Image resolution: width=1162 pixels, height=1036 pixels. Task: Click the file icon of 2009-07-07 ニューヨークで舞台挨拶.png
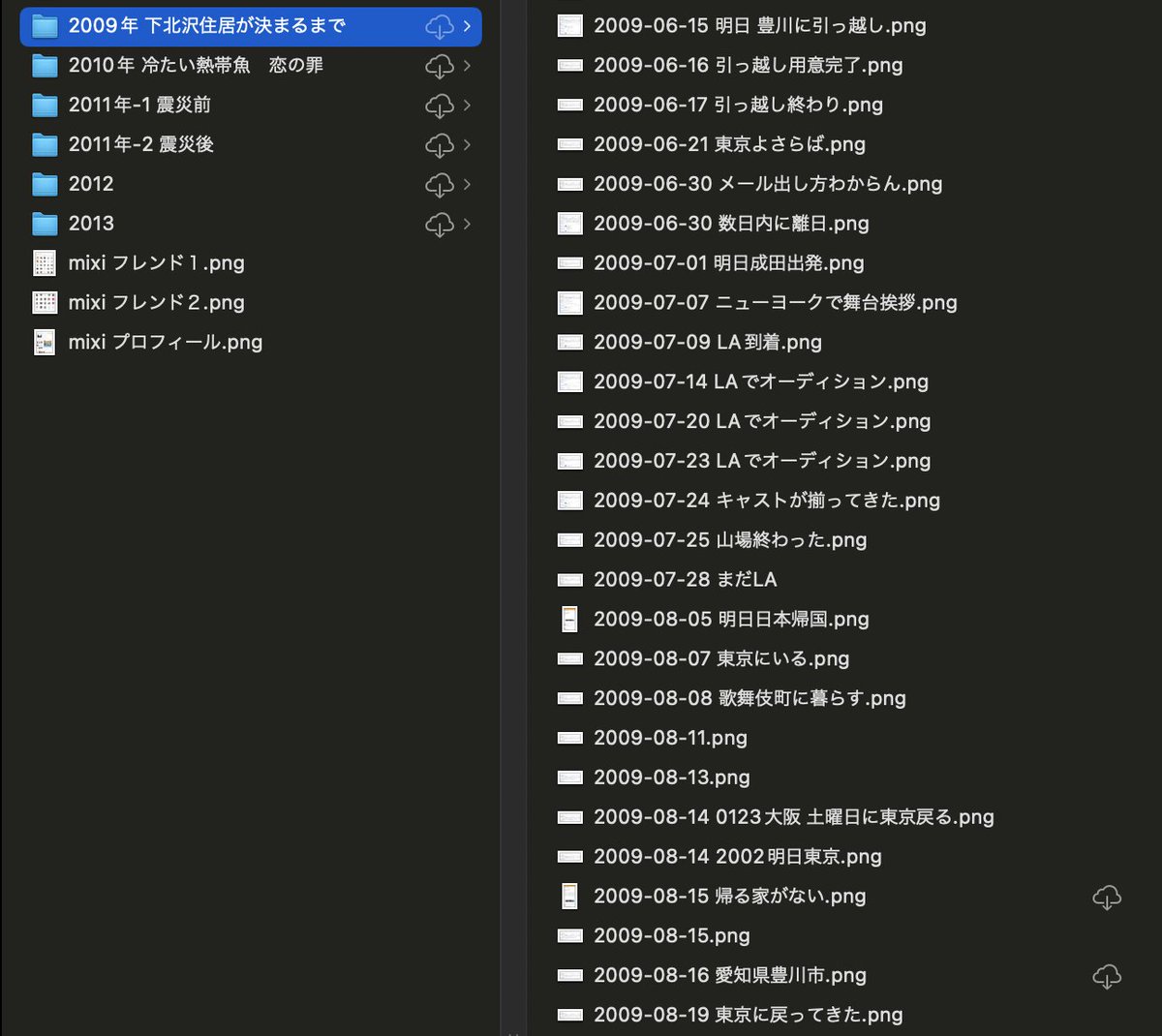[x=570, y=303]
